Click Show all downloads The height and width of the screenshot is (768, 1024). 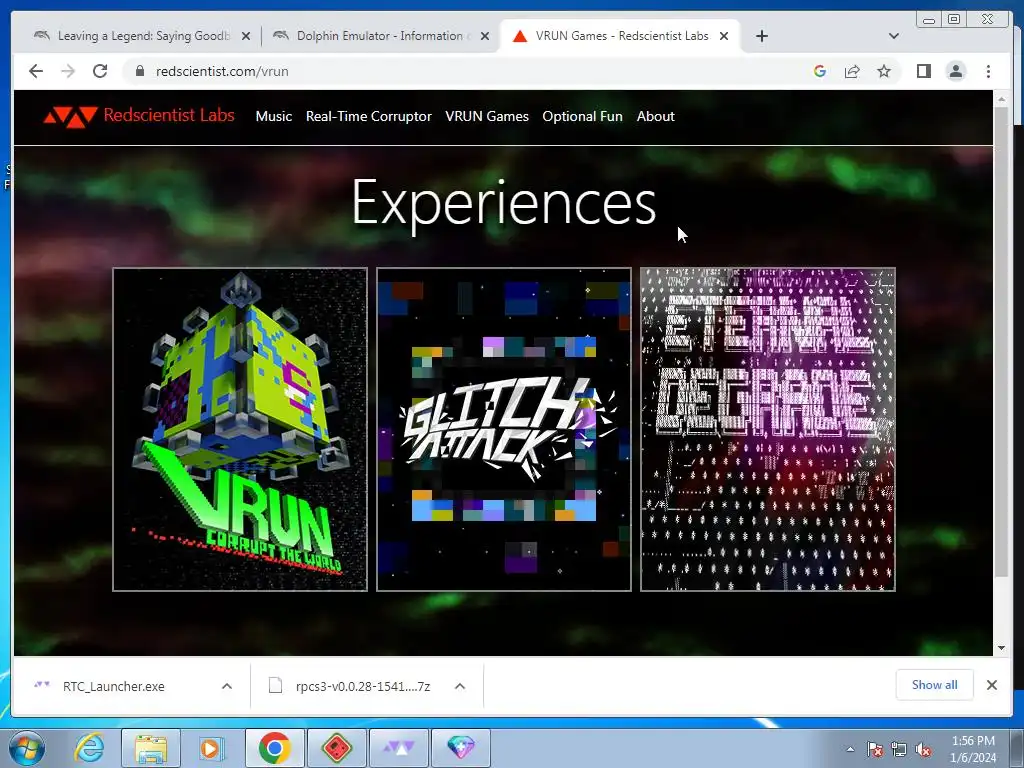pyautogui.click(x=935, y=685)
